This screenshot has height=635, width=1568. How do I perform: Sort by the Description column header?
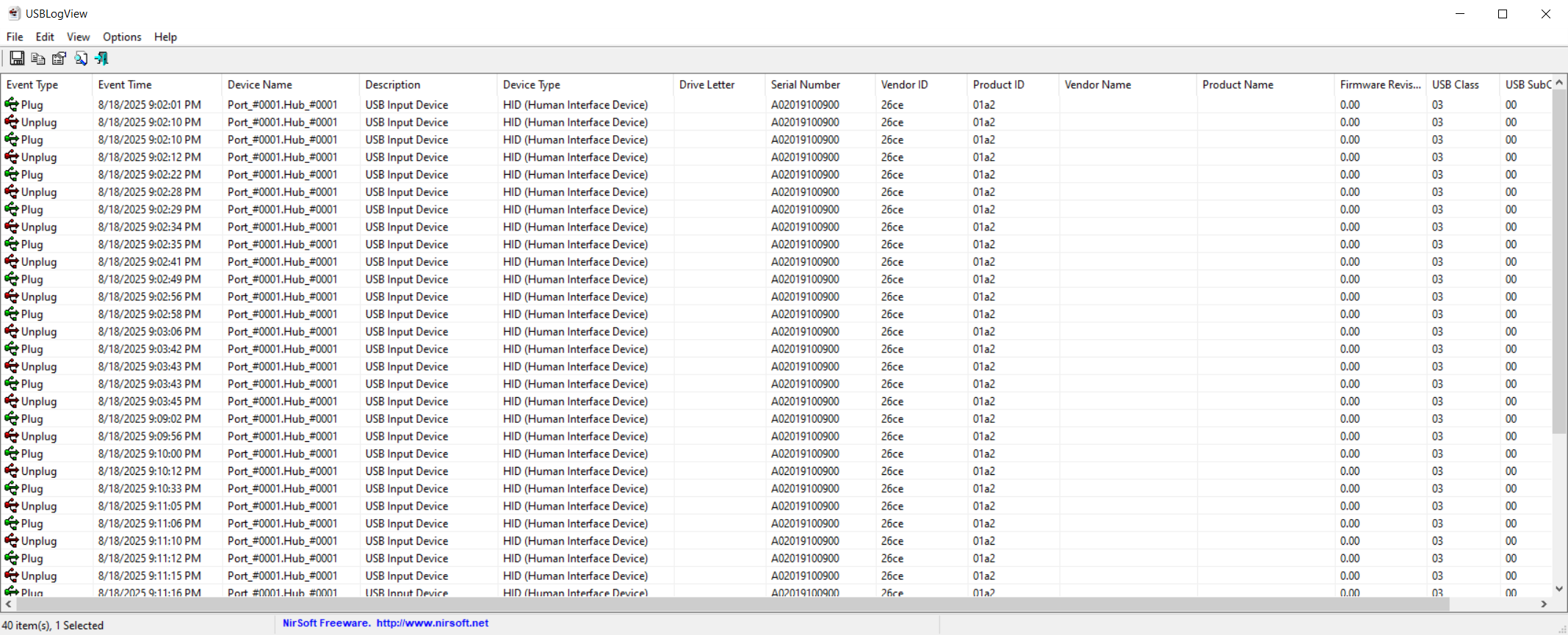click(x=428, y=84)
